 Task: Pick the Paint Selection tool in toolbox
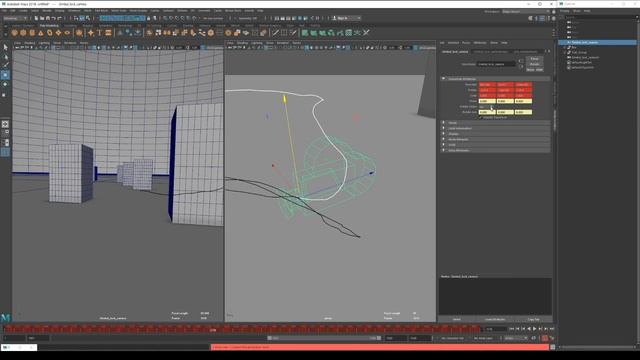(x=5, y=66)
